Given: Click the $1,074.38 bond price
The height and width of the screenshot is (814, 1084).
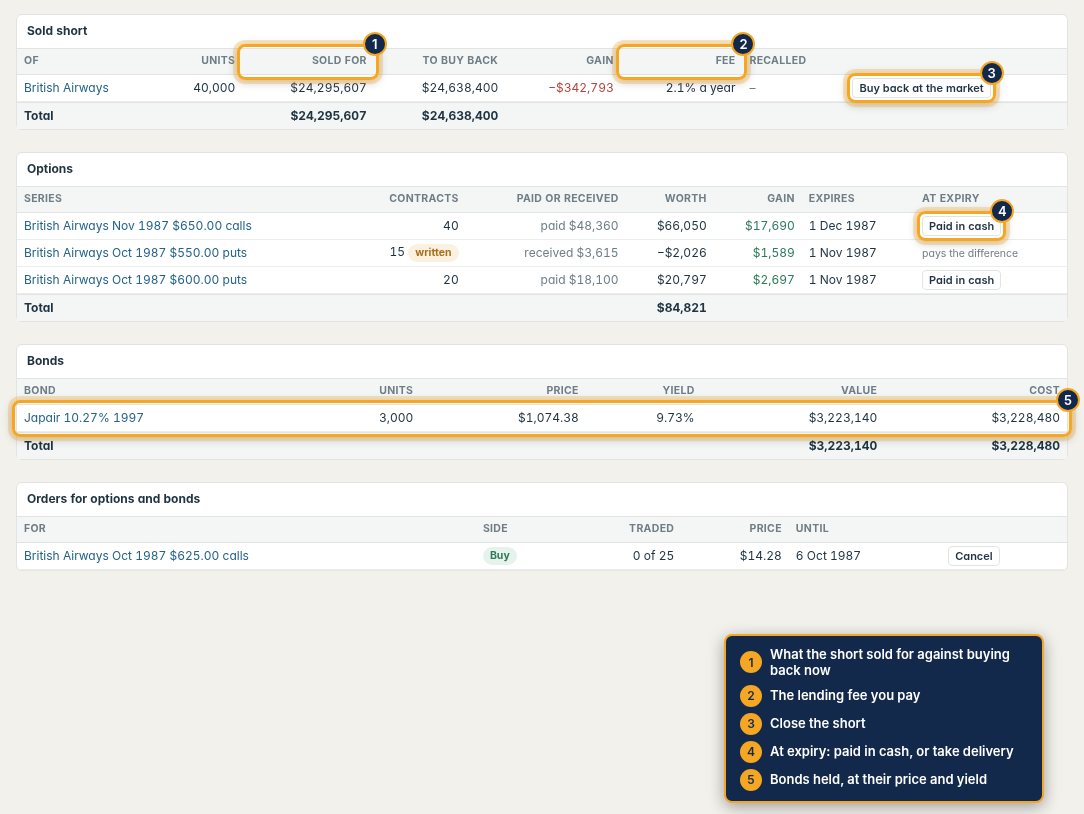Looking at the screenshot, I should click(x=548, y=418).
